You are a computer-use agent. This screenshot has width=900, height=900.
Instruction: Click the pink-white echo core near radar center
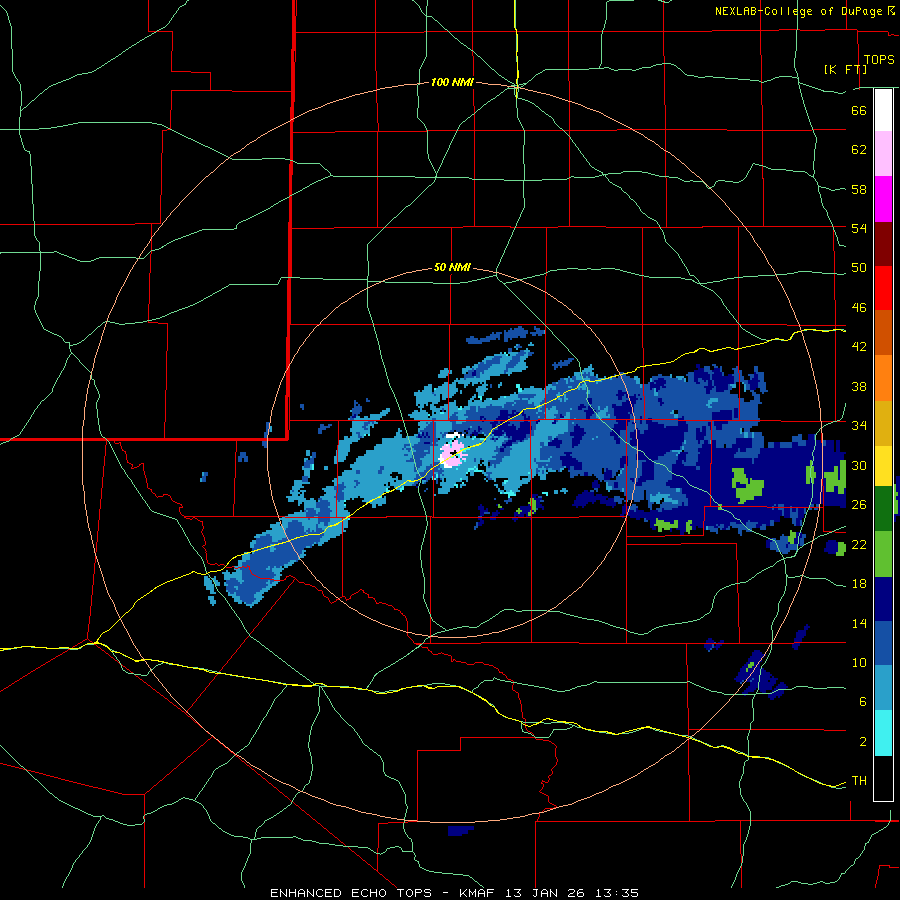point(453,453)
